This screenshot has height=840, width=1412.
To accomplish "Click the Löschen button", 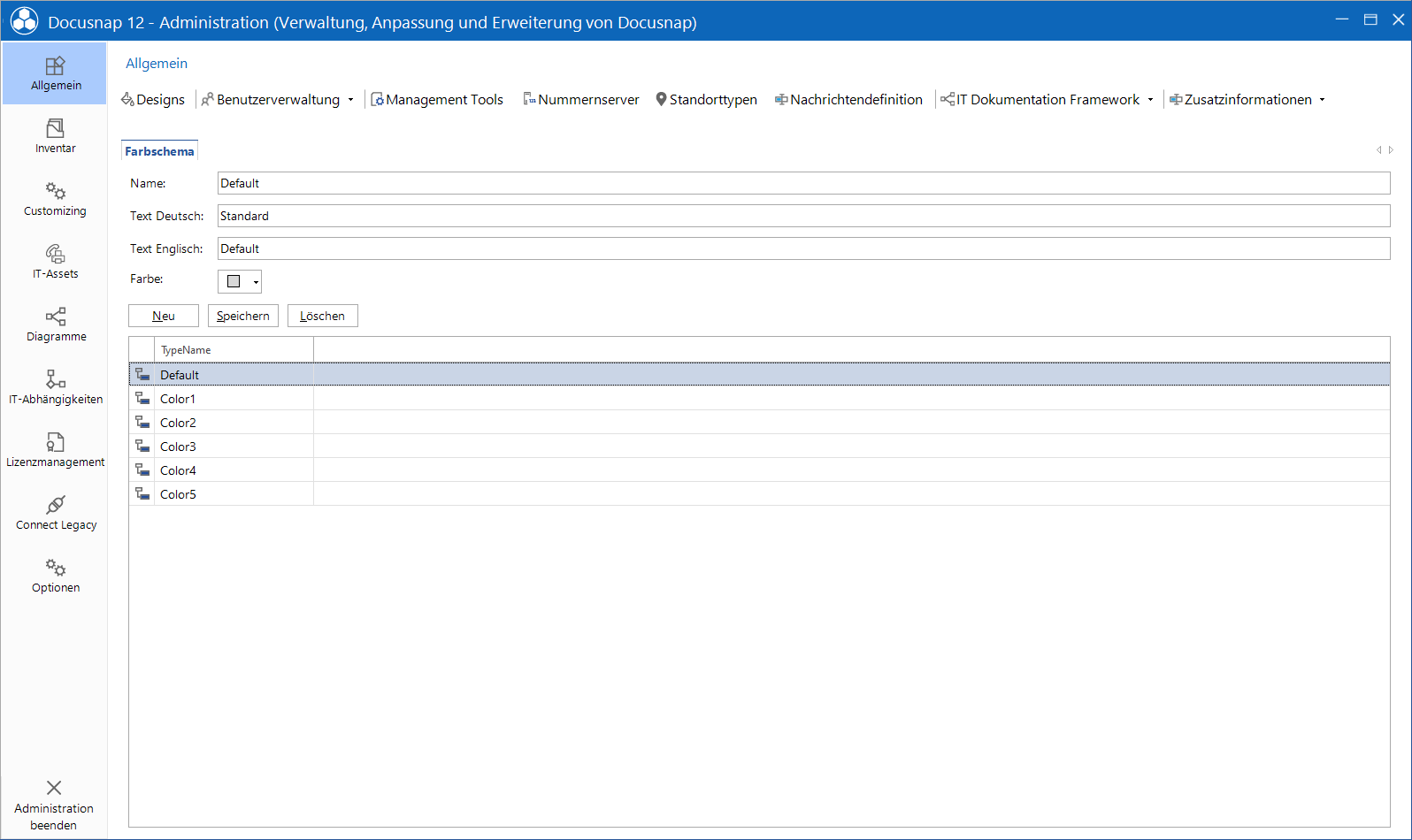I will 323,316.
